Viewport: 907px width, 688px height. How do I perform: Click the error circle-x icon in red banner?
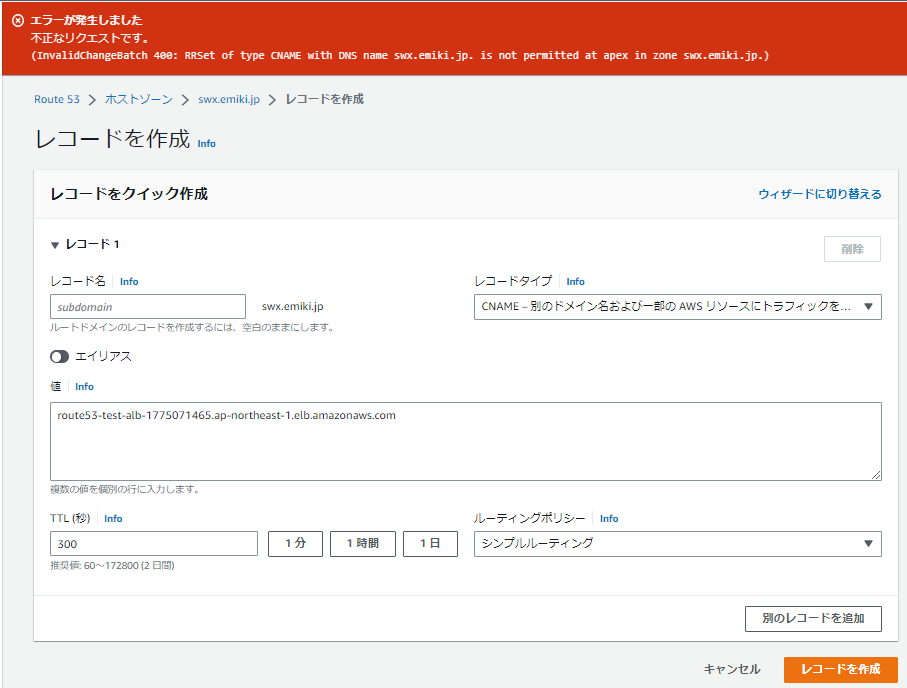pos(18,21)
